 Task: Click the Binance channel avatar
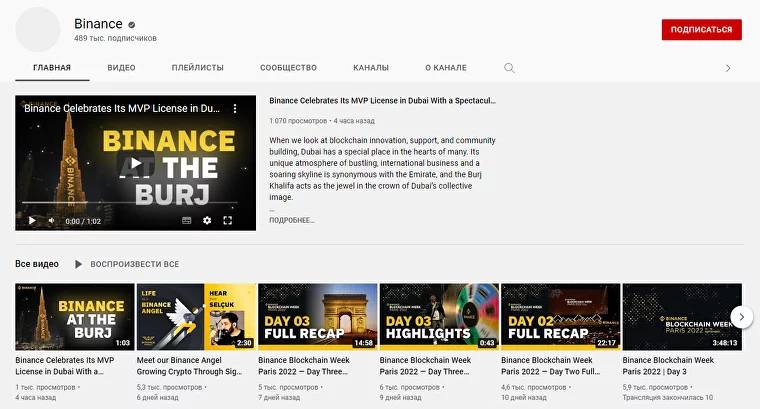click(38, 30)
